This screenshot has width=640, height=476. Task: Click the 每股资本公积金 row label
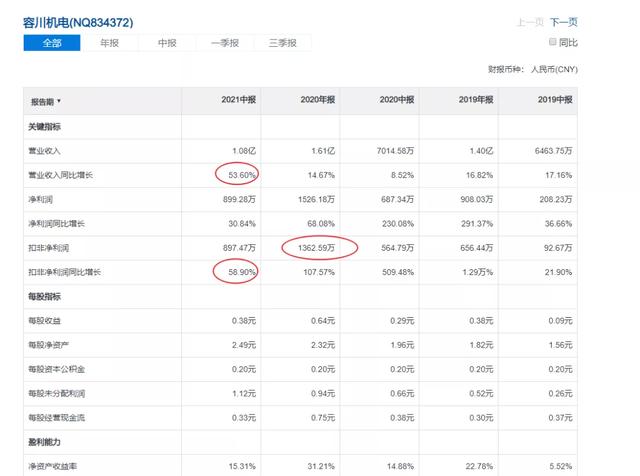point(56,369)
